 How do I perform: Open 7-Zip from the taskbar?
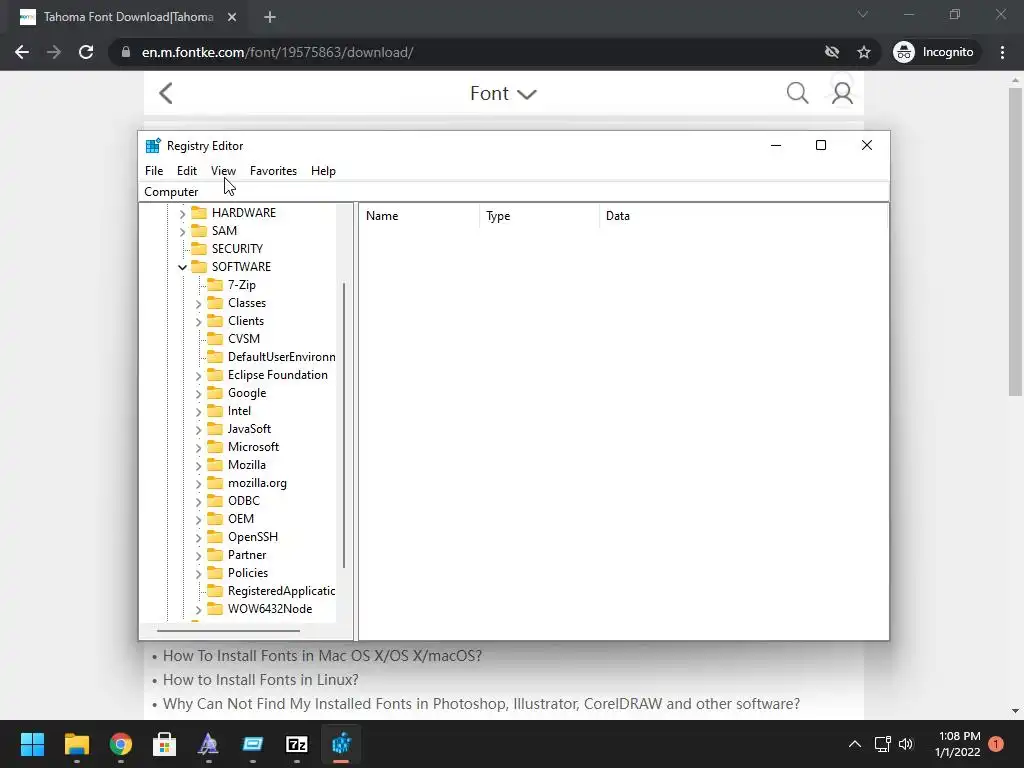296,744
